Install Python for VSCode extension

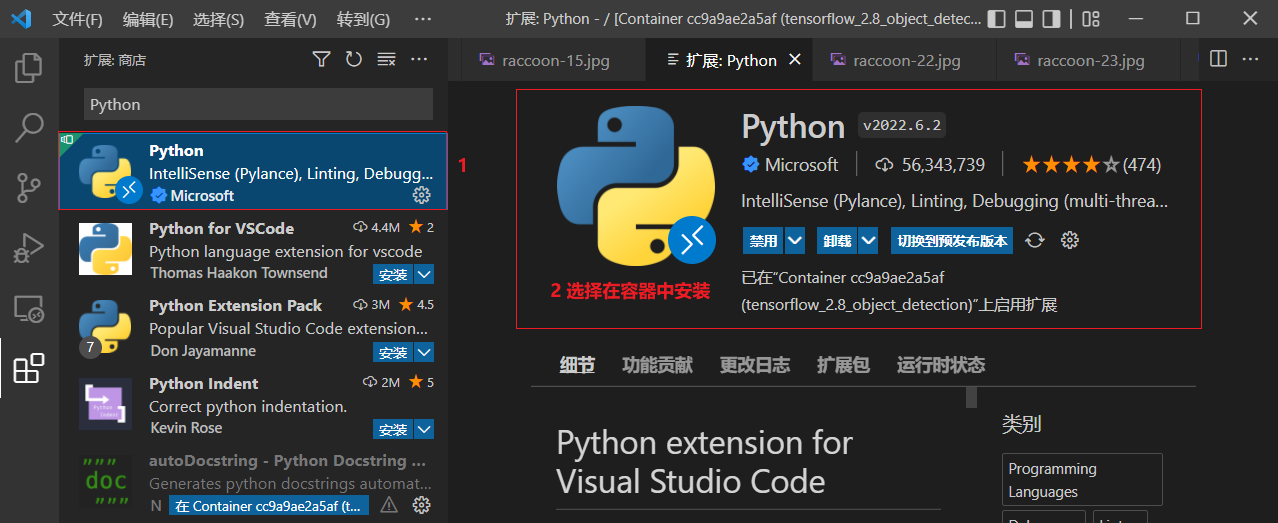pos(393,274)
